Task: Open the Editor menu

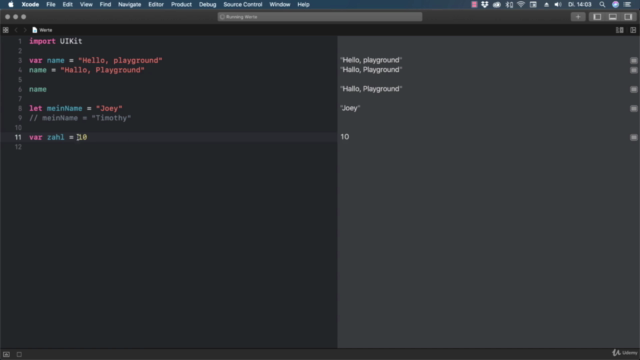Action: point(156,4)
